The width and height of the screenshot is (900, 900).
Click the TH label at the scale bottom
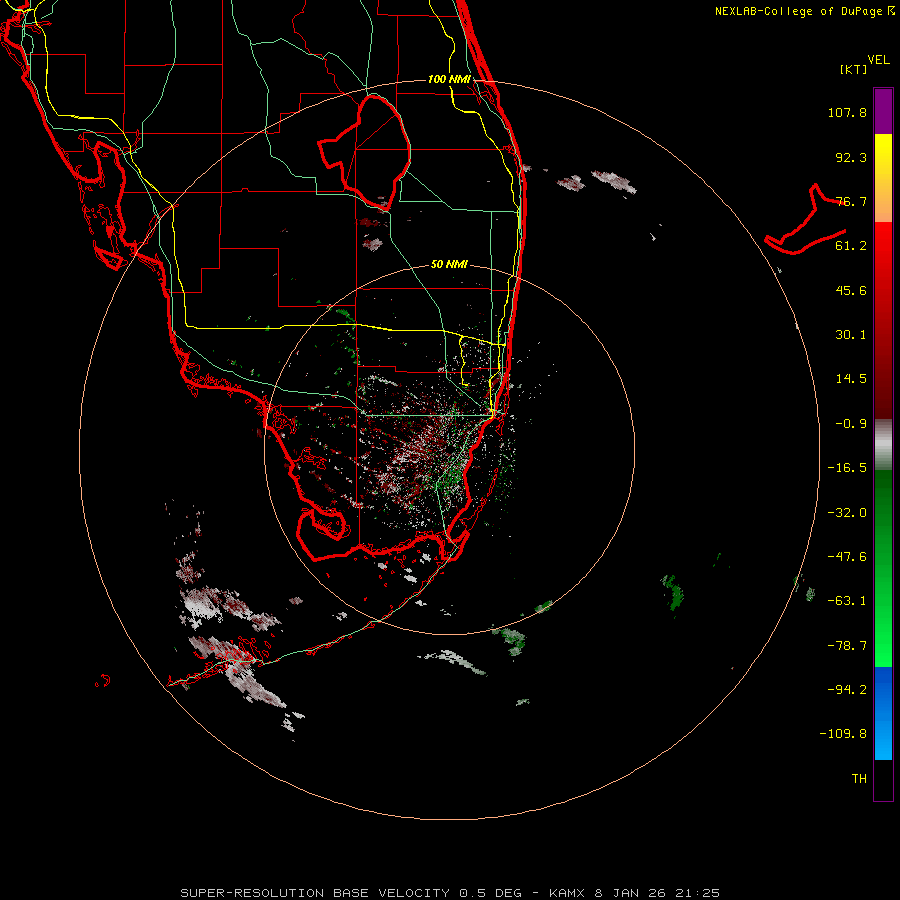(x=859, y=779)
